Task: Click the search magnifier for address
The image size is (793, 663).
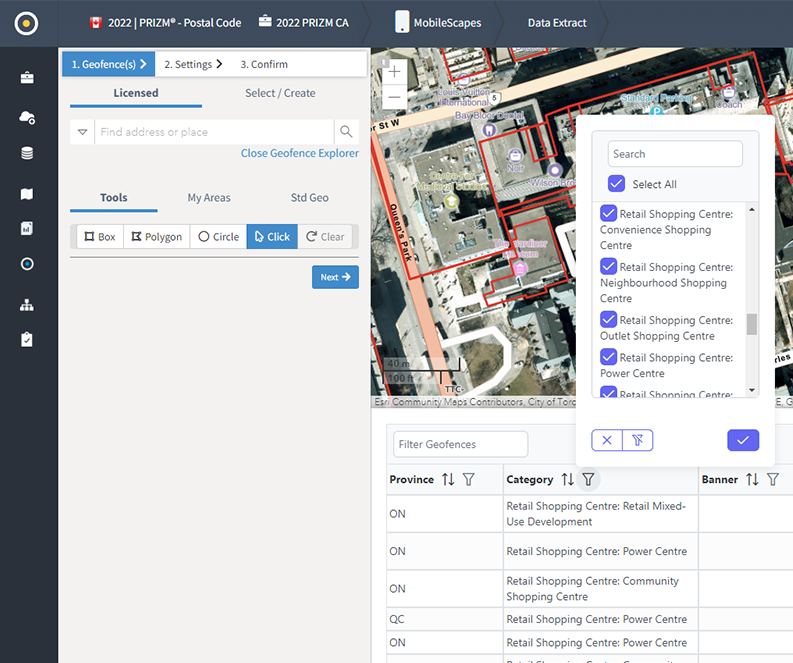Action: [x=346, y=132]
